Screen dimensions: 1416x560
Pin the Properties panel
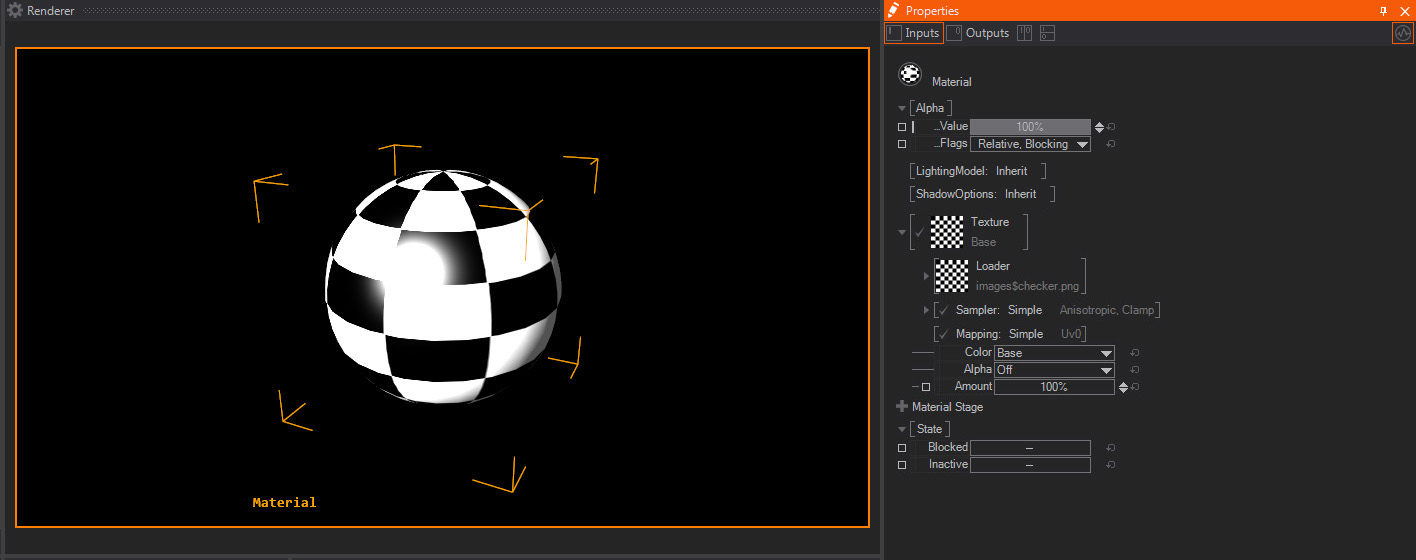(1383, 10)
